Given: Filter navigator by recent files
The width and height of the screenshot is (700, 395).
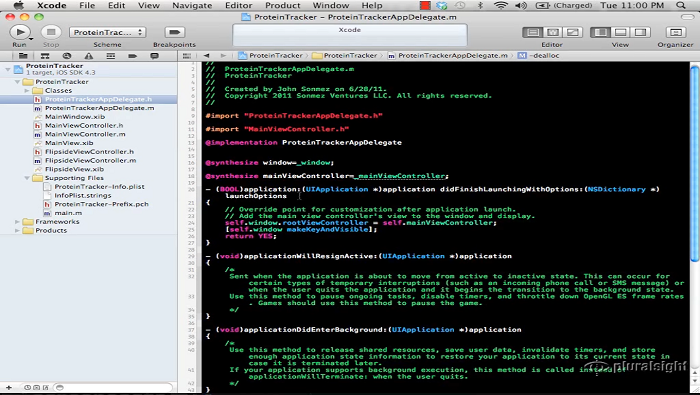Looking at the screenshot, I should [28, 387].
